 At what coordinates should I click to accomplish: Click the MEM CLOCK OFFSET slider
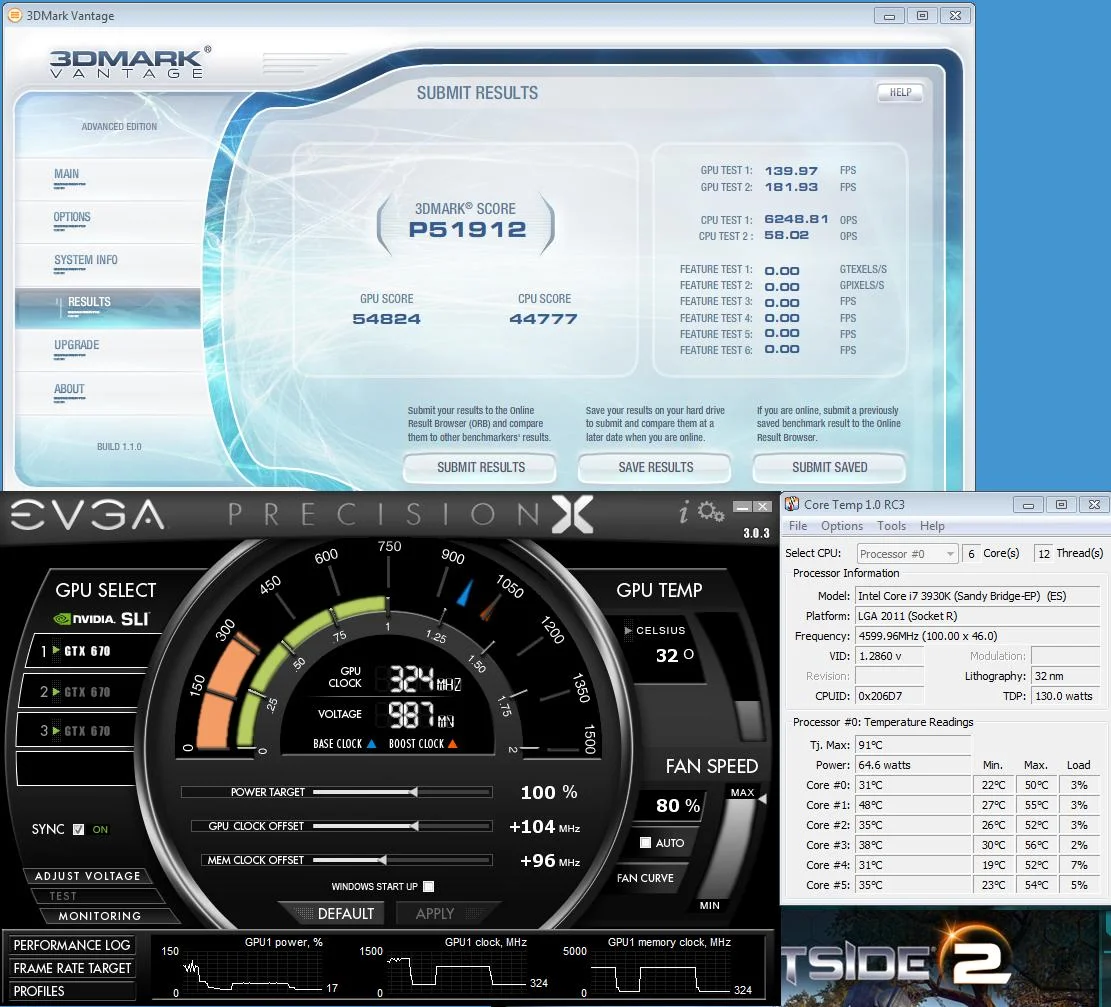[x=402, y=860]
